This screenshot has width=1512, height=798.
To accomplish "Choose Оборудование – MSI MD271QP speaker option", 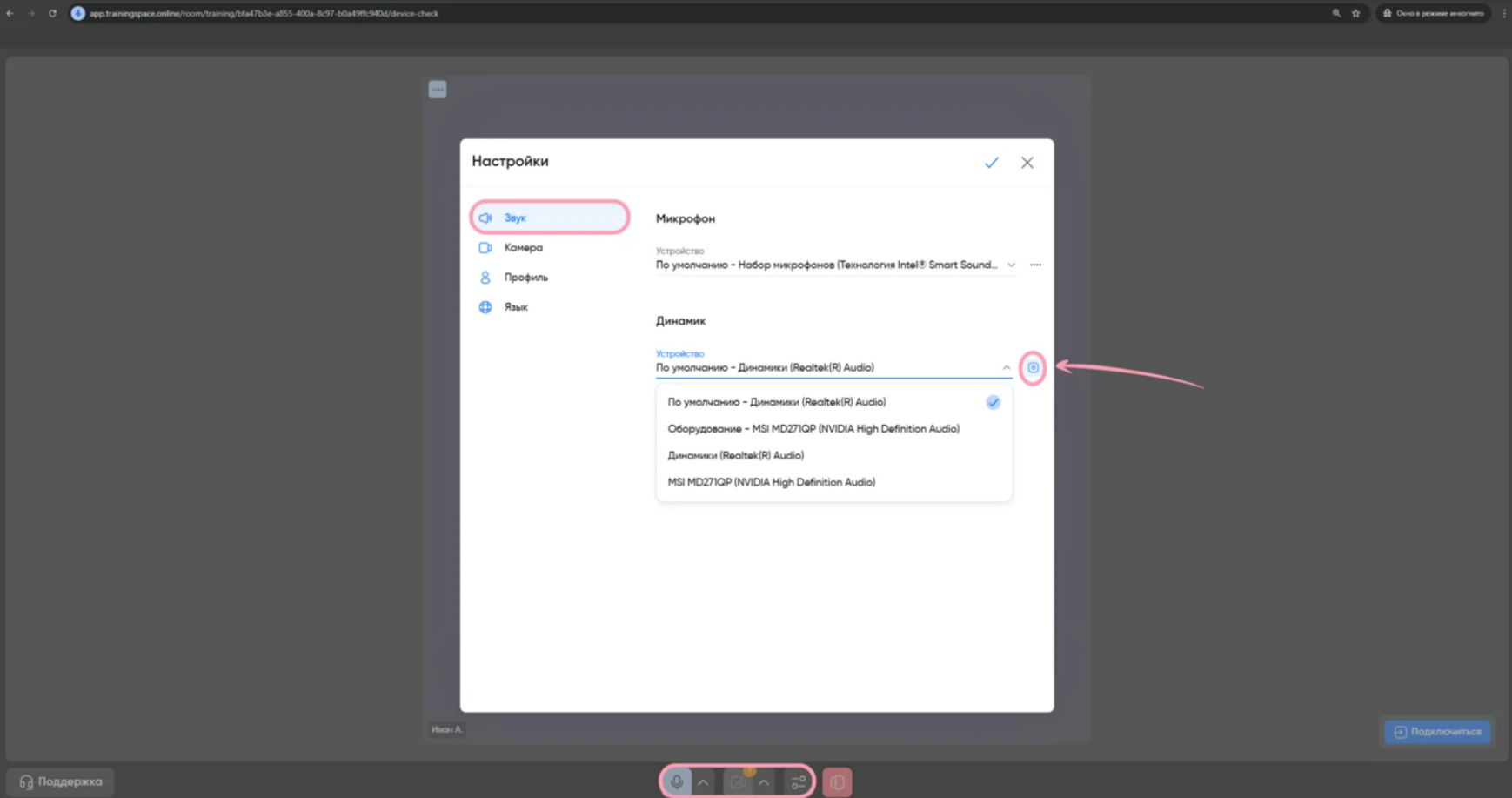I will [813, 429].
